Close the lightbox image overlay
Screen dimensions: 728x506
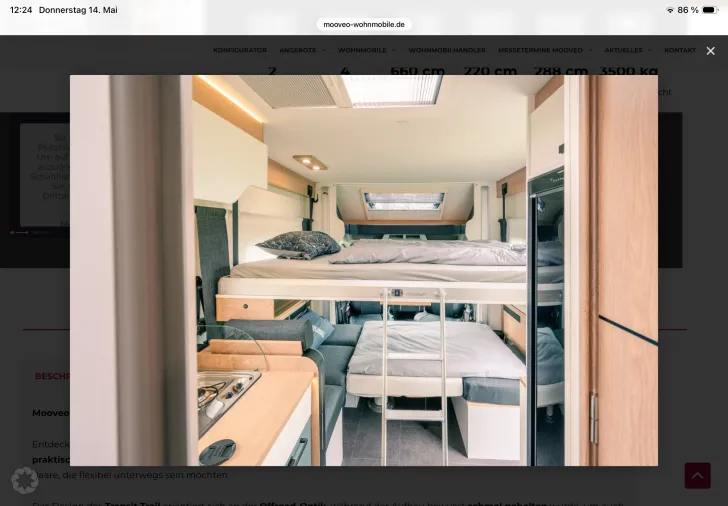(x=710, y=51)
